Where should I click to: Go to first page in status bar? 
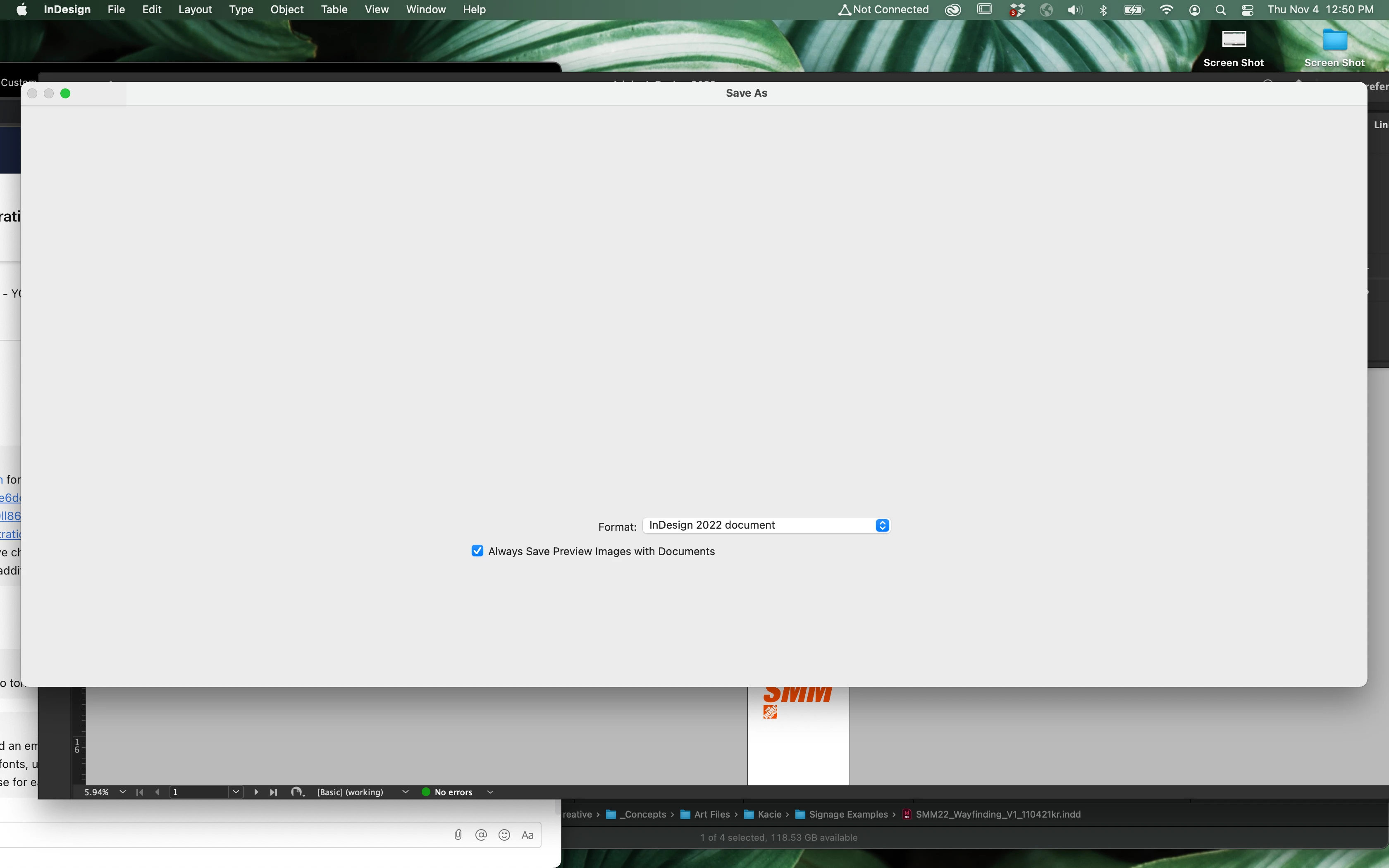tap(139, 792)
